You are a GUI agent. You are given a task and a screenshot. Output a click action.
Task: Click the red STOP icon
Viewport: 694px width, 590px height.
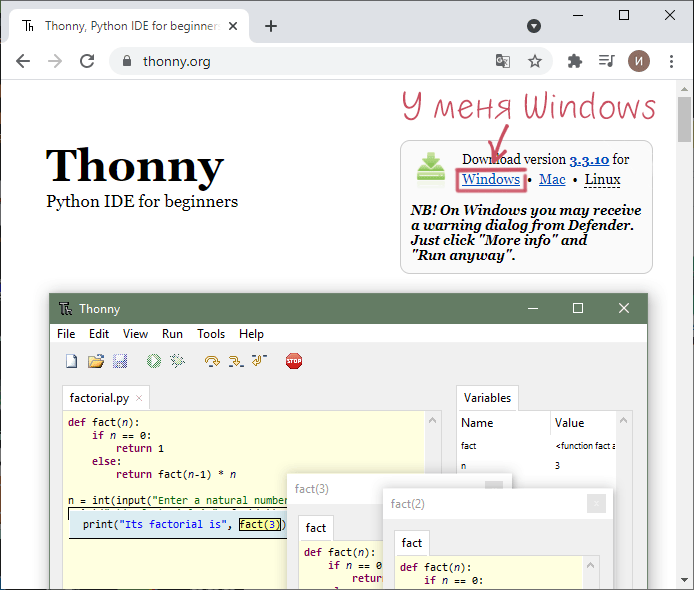[294, 361]
